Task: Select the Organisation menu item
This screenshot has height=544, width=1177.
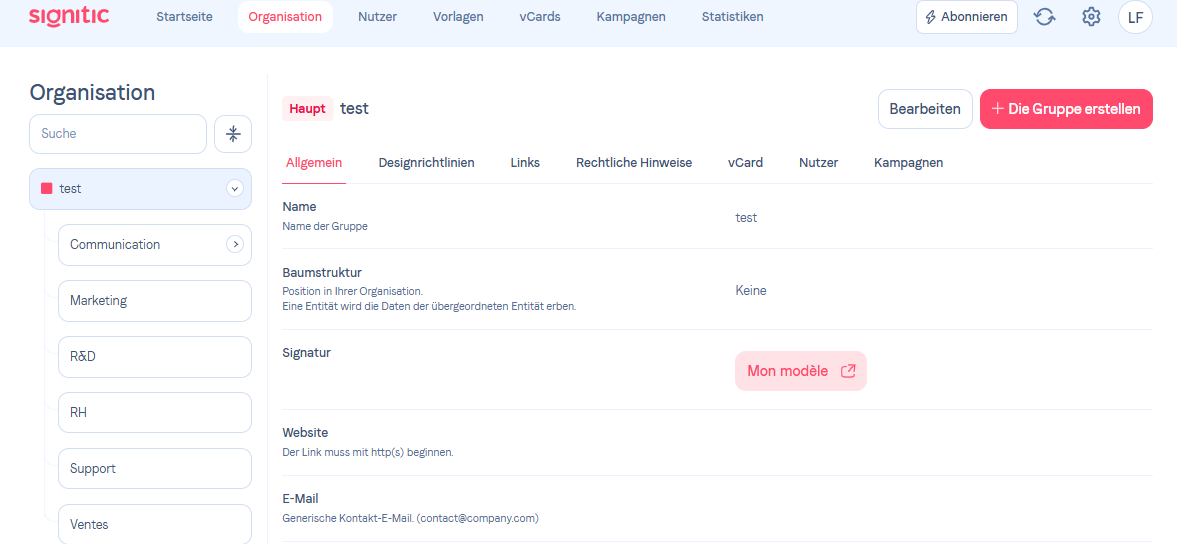Action: [285, 17]
